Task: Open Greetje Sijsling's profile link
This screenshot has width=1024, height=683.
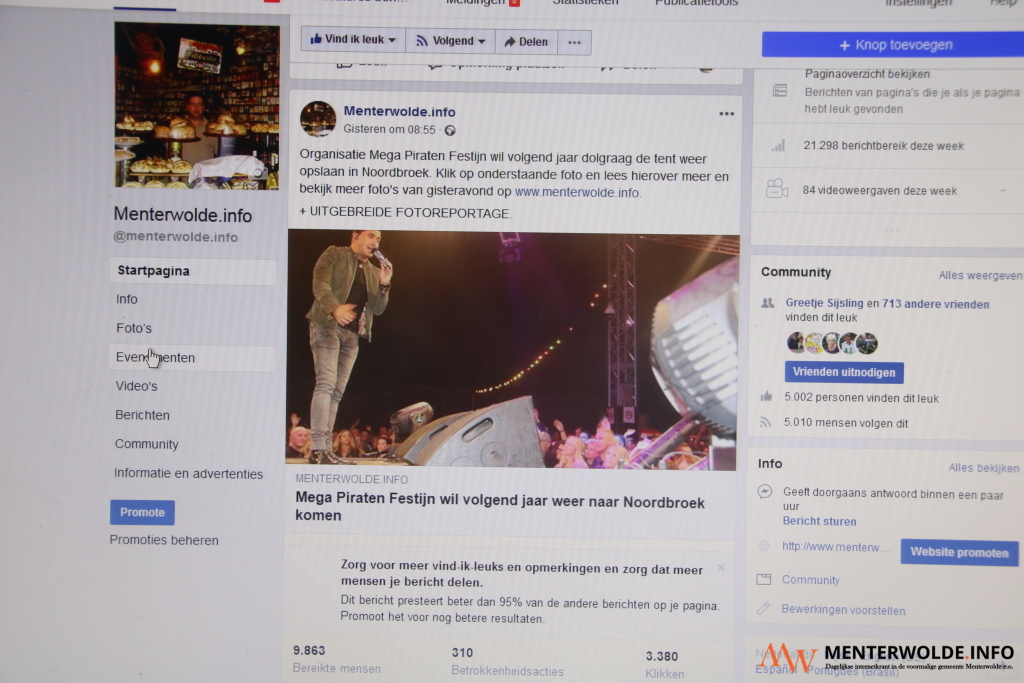Action: (x=824, y=303)
